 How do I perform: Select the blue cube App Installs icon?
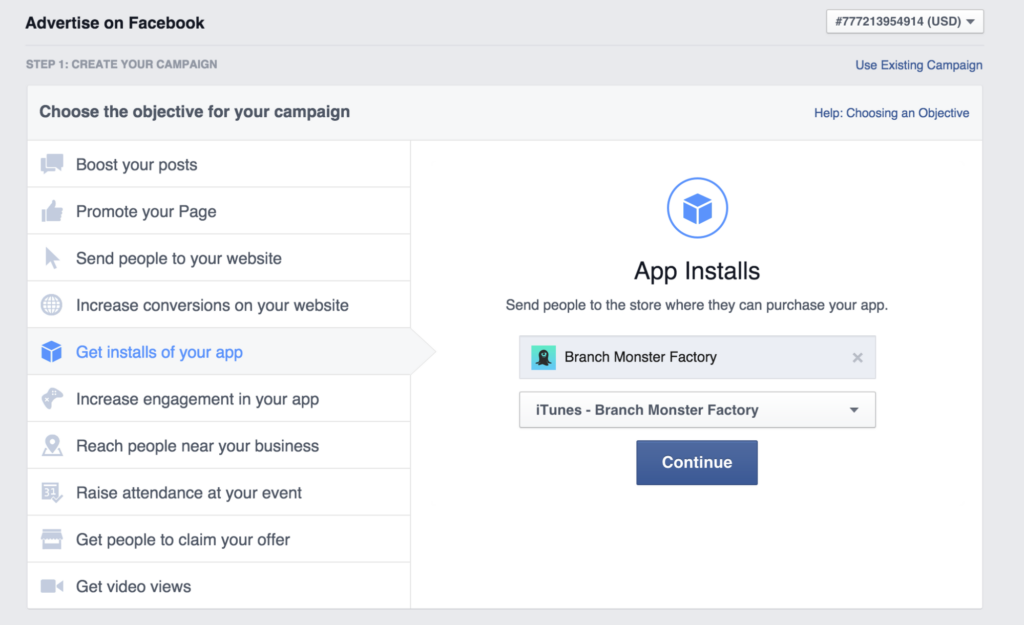697,207
